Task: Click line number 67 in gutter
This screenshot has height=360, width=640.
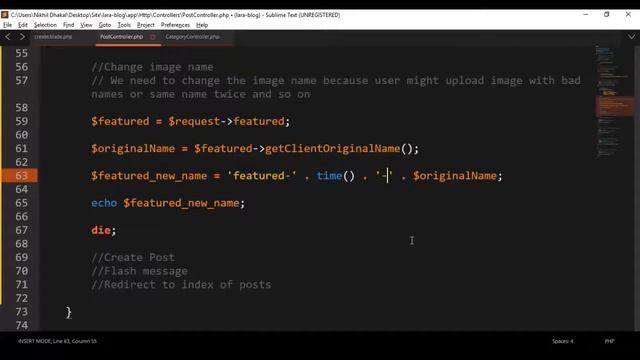Action: 22,230
